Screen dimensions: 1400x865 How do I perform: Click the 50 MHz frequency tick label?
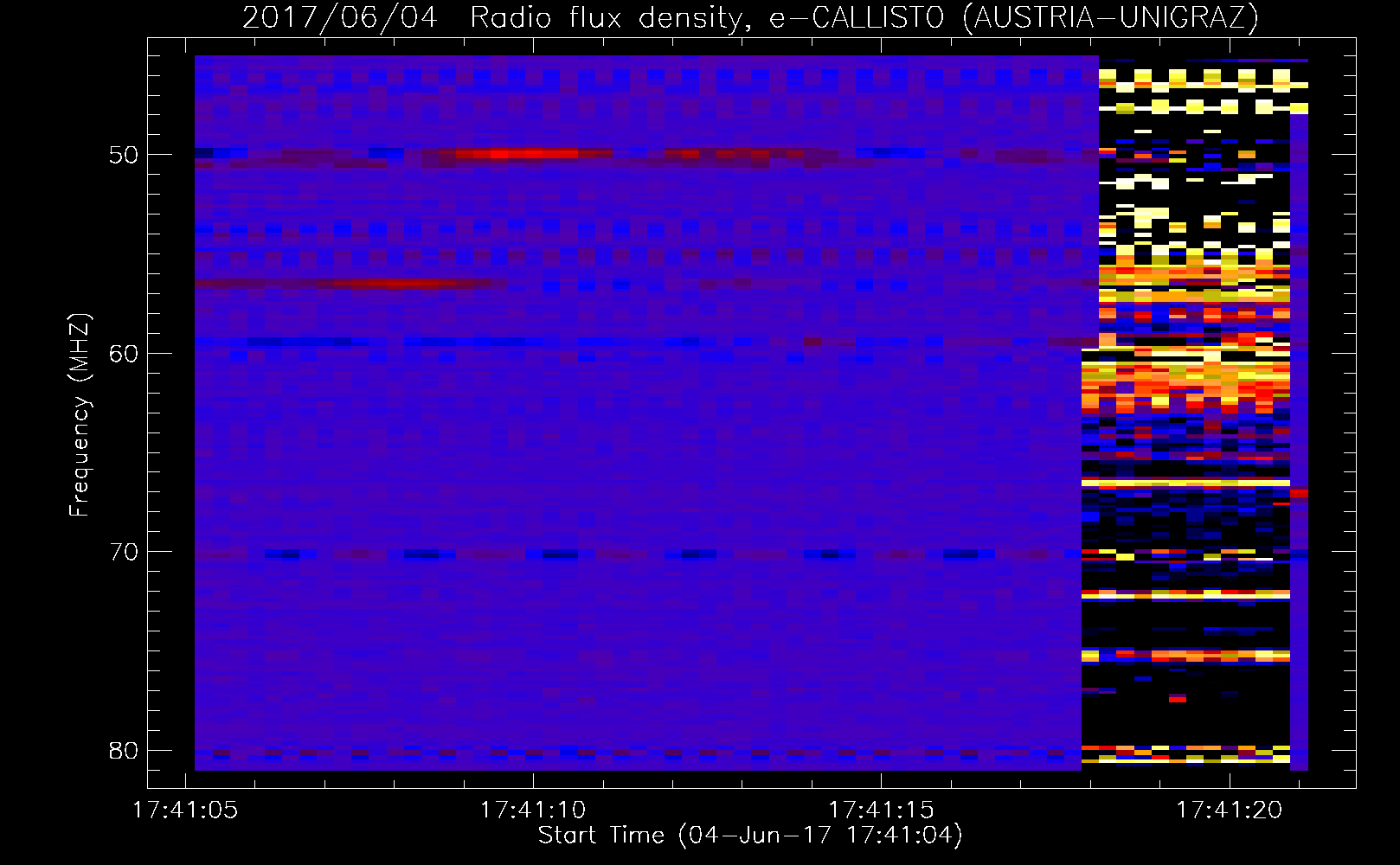click(x=124, y=155)
